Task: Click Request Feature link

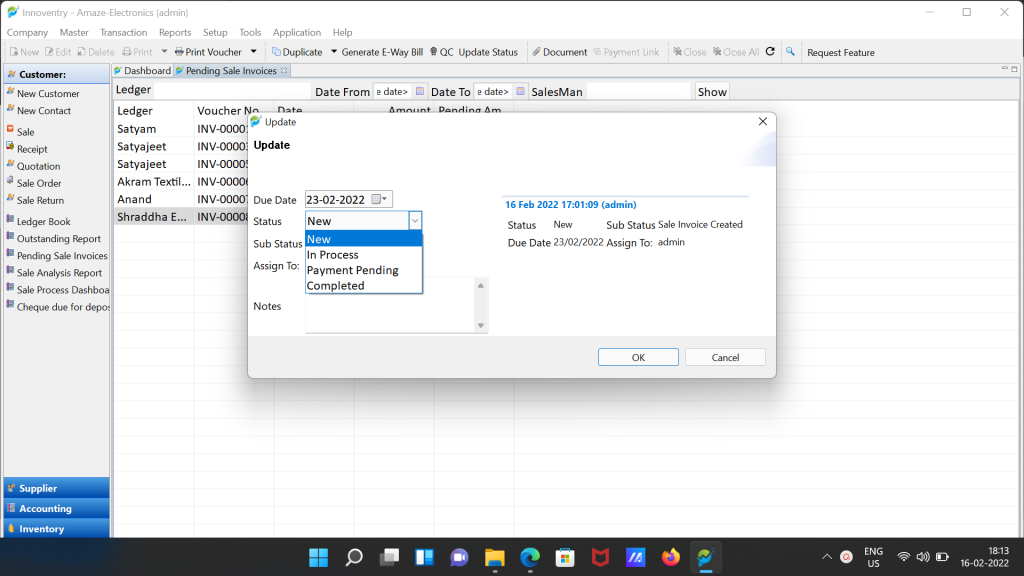Action: pyautogui.click(x=840, y=52)
